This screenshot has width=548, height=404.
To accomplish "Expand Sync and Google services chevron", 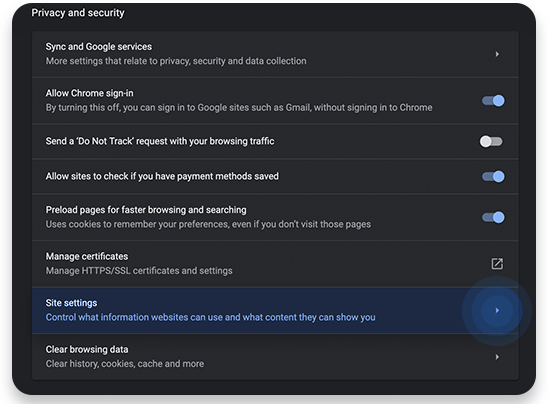I will tap(497, 54).
